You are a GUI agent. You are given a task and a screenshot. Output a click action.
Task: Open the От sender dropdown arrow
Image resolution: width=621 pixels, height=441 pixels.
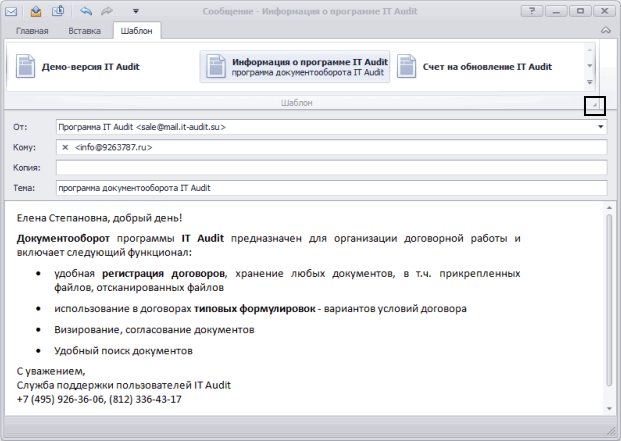(x=600, y=127)
